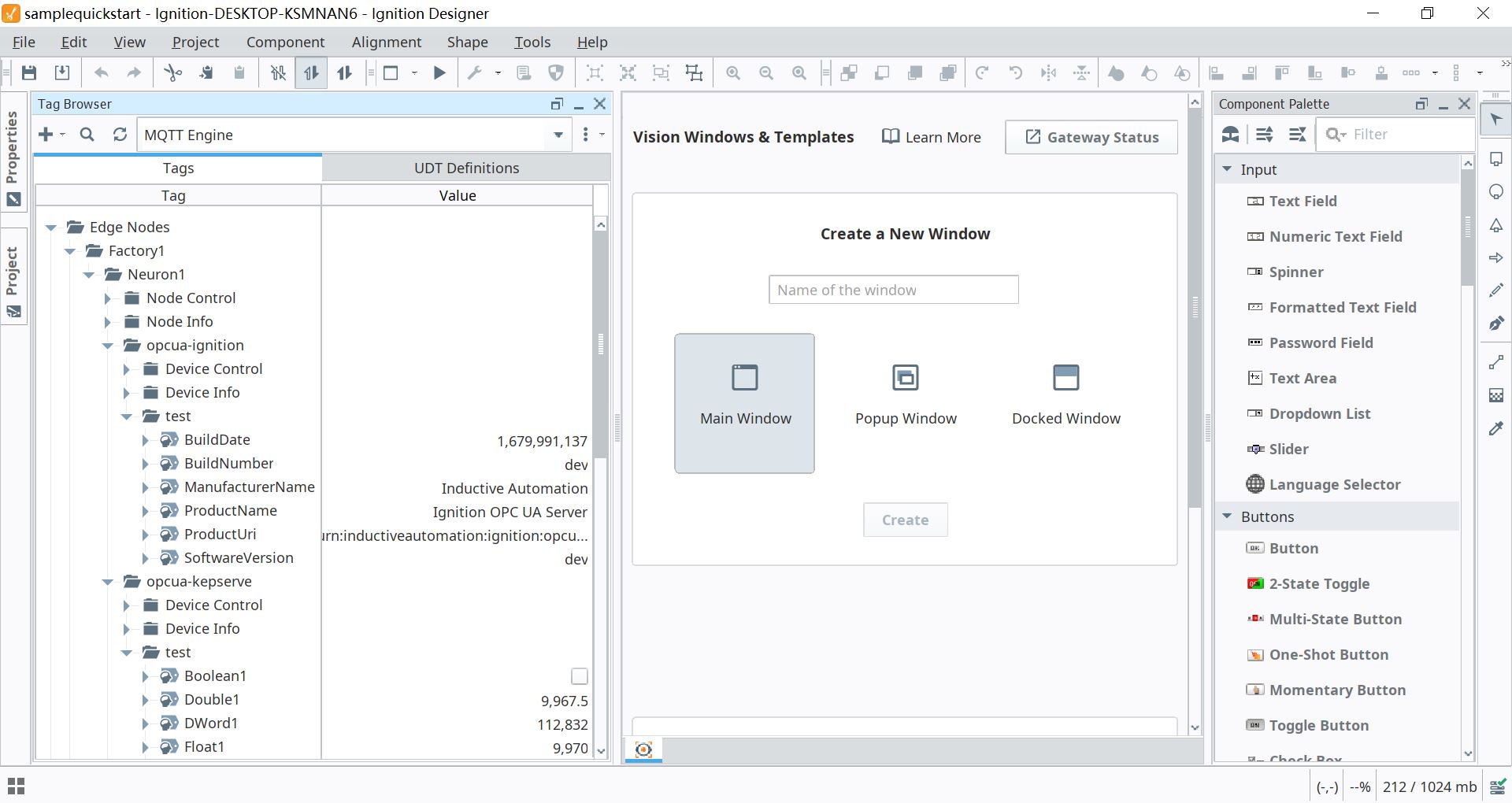Expand the Node Control folder
Viewport: 1512px width, 803px height.
(x=108, y=298)
